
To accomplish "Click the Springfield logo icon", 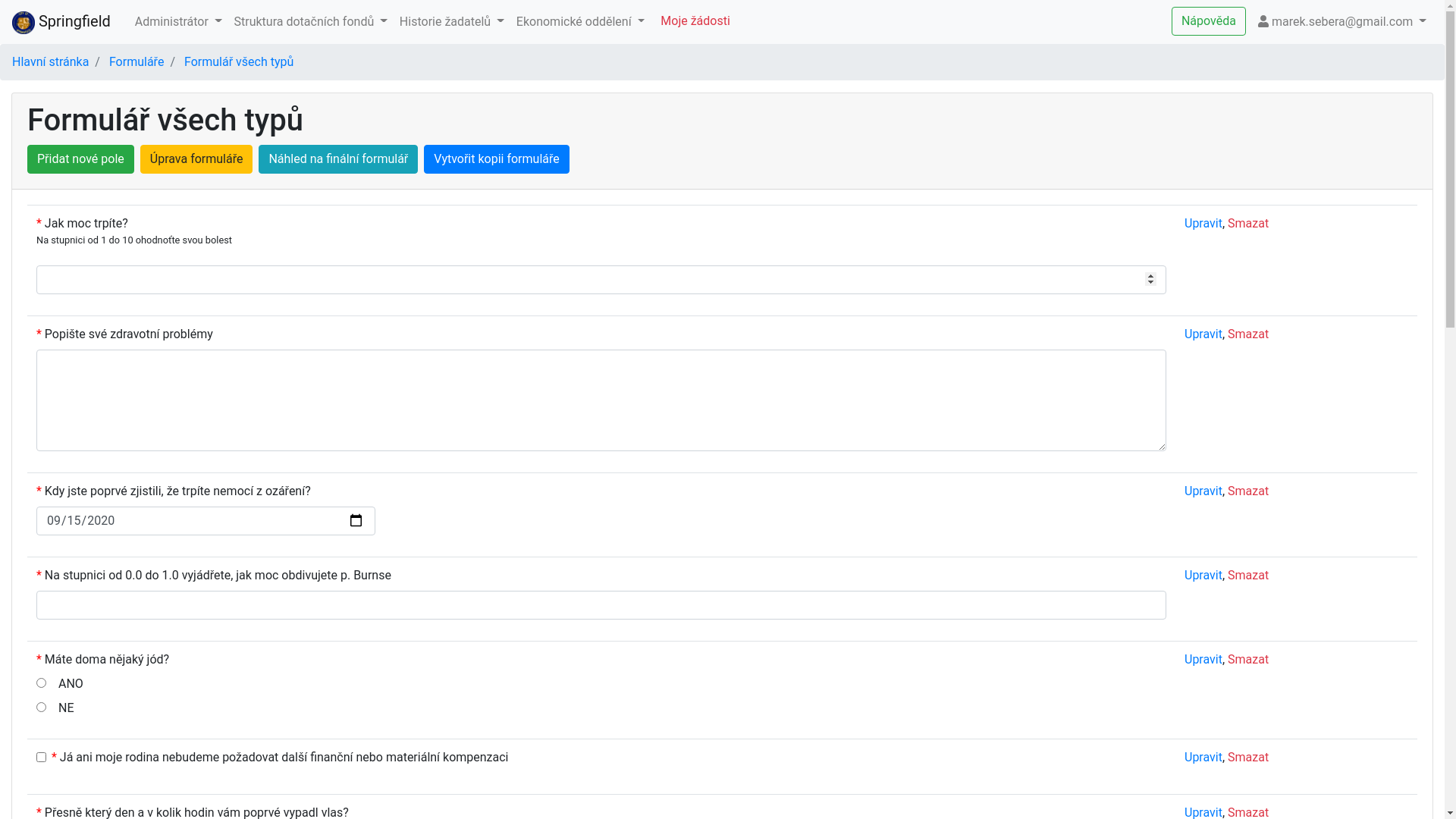I will point(24,23).
